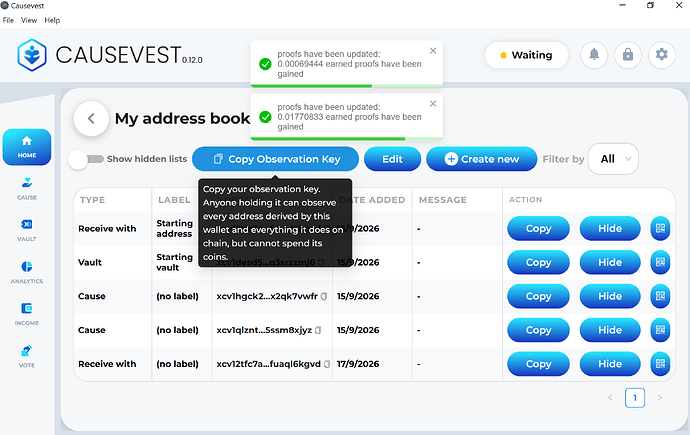Go back with the arrow button
Image resolution: width=690 pixels, height=435 pixels.
pos(91,118)
